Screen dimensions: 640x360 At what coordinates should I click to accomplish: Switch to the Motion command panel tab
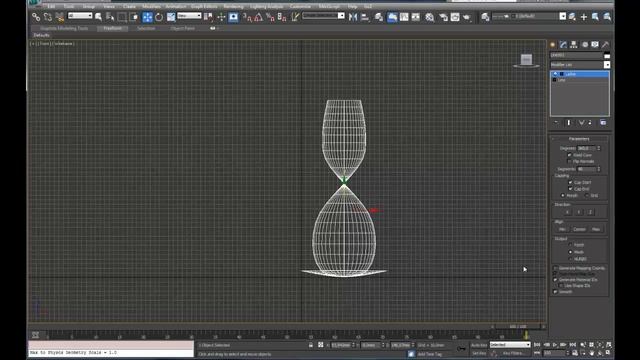coord(585,44)
